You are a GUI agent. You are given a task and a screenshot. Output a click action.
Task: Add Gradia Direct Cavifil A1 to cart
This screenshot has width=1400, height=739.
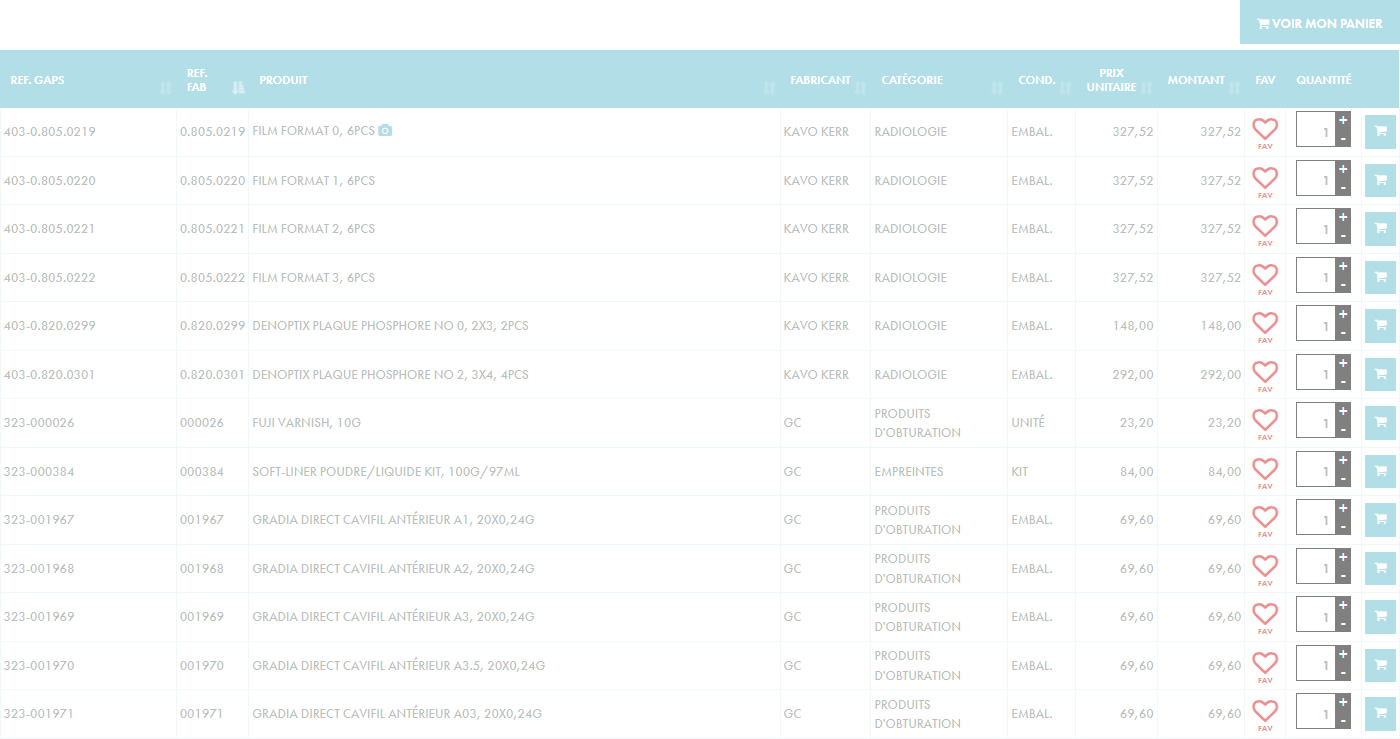coord(1380,520)
